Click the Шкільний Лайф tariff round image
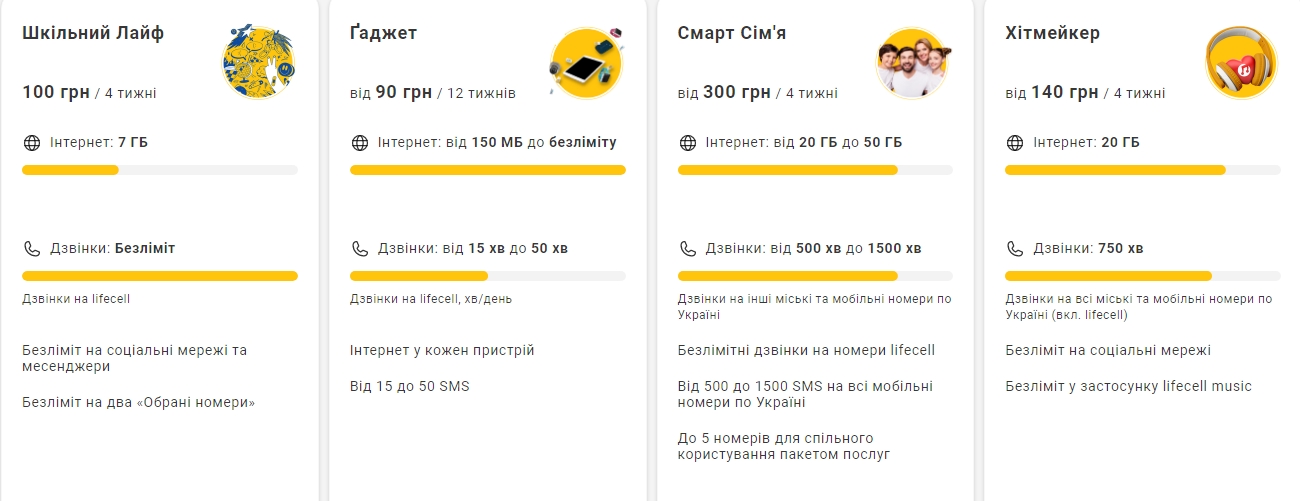This screenshot has width=1300, height=501. pos(258,63)
